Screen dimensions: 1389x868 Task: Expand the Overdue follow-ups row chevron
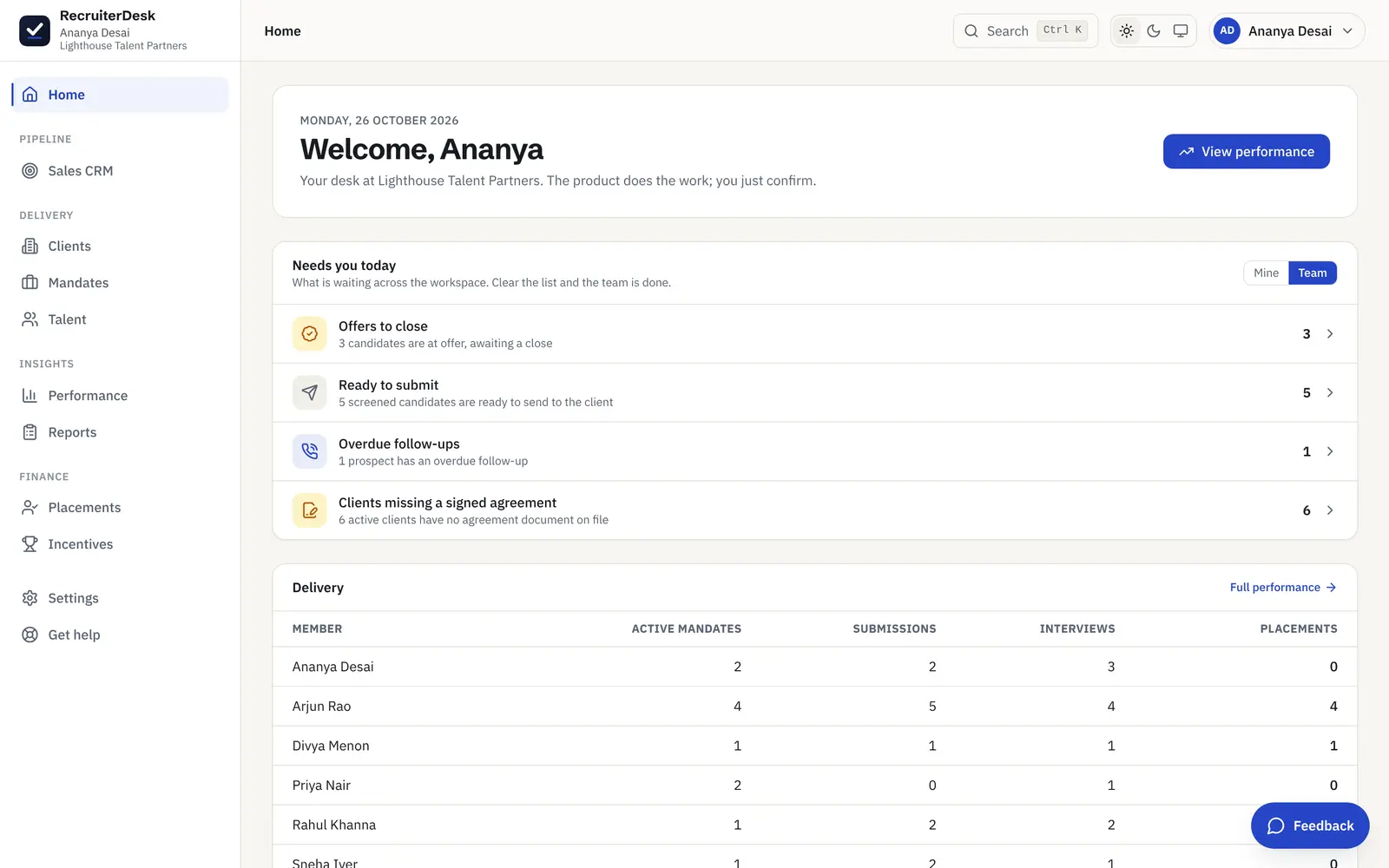(1330, 451)
